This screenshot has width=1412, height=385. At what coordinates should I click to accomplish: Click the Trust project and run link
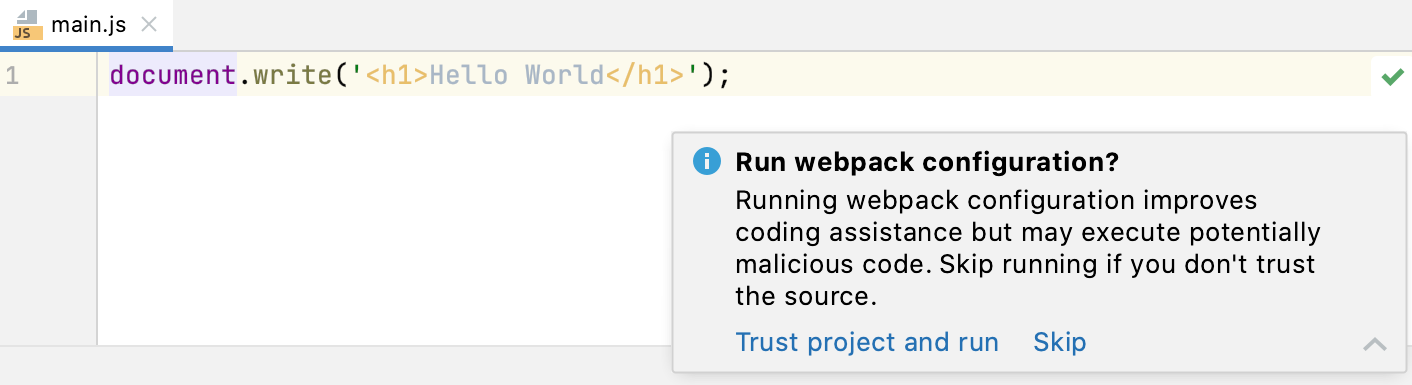click(867, 342)
